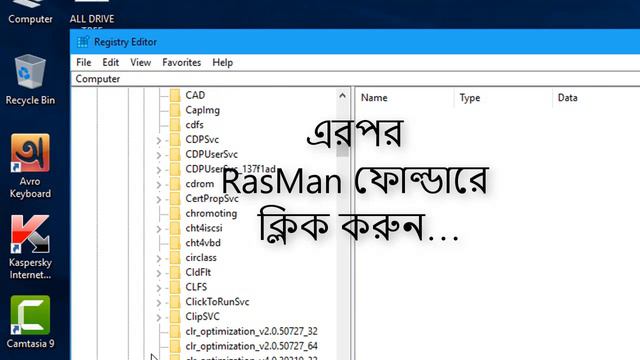Select clr_optimization_v2.0.50727_32 folder icon

(175, 331)
